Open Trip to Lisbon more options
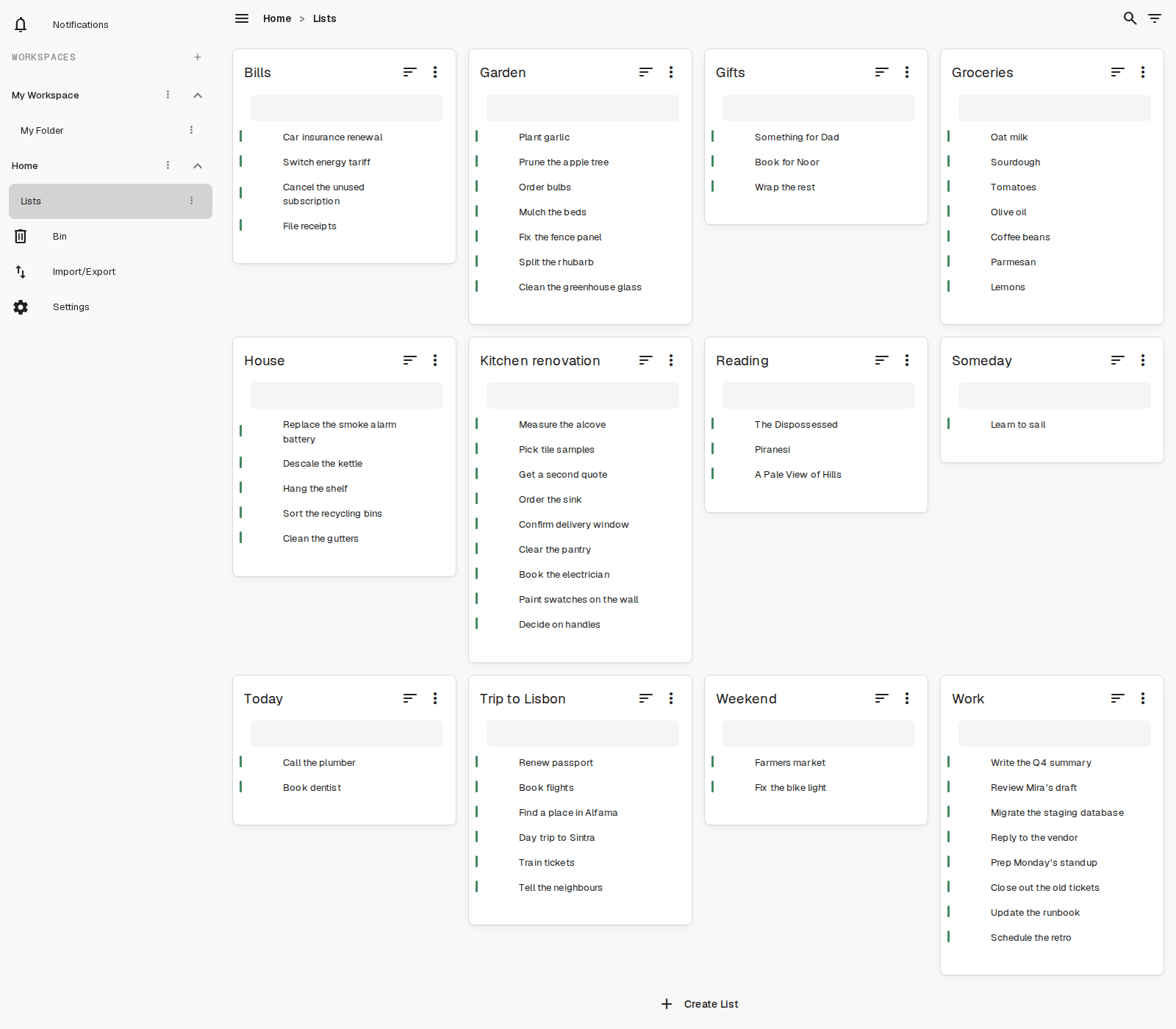 [x=671, y=698]
